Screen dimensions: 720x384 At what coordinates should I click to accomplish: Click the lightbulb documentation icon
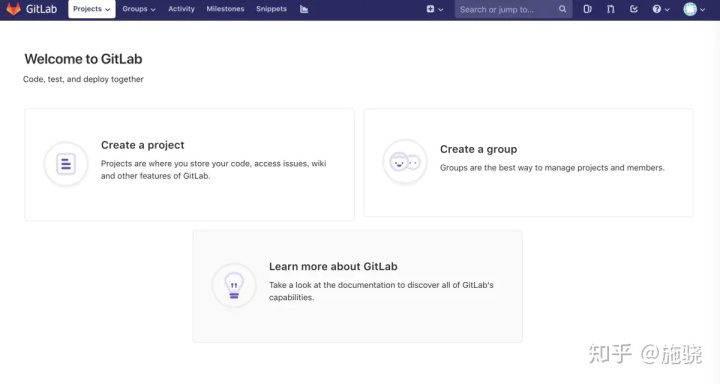(234, 286)
